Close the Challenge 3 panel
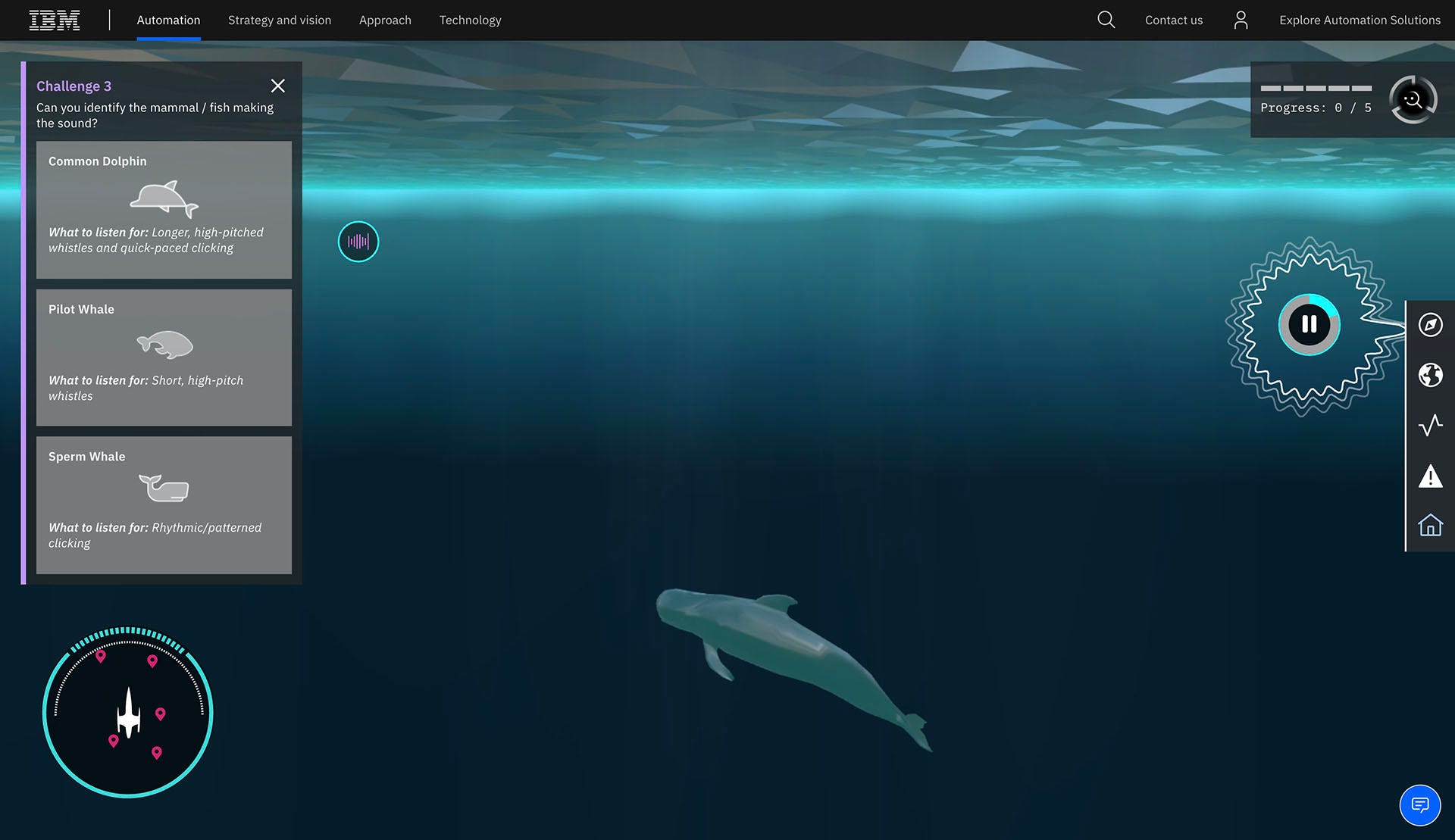 [278, 86]
